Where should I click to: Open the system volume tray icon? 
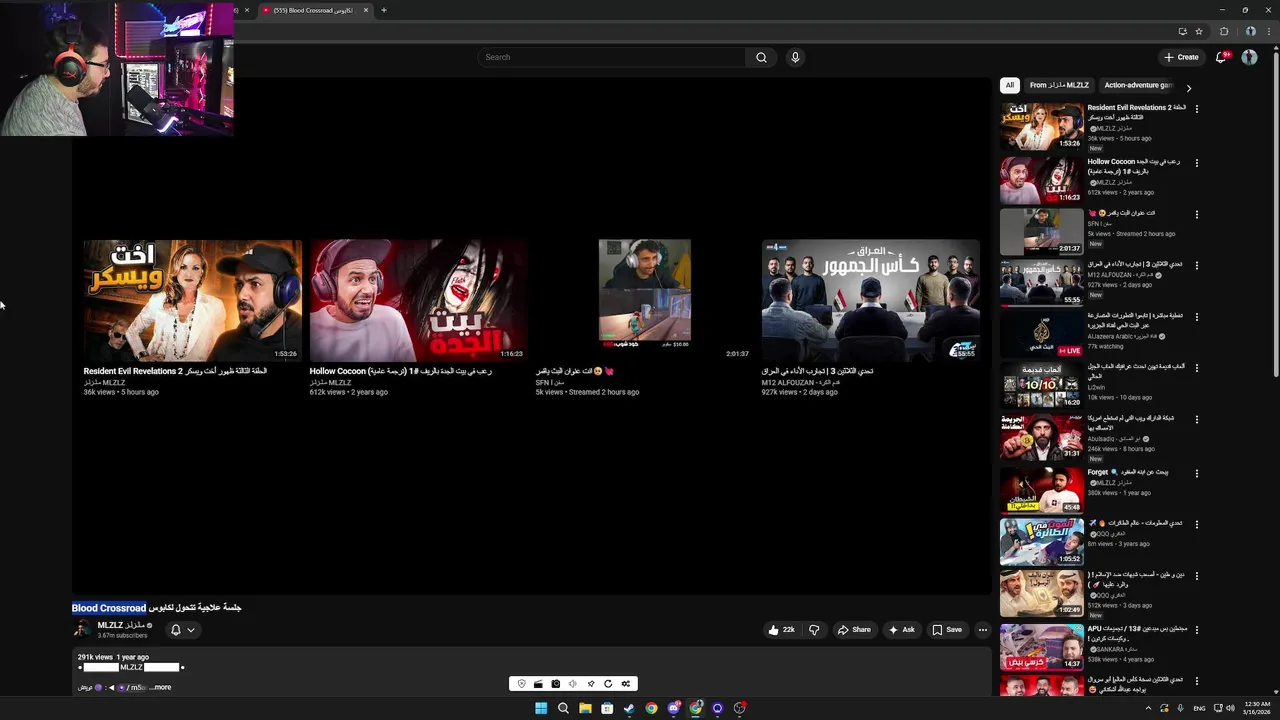tap(1231, 708)
